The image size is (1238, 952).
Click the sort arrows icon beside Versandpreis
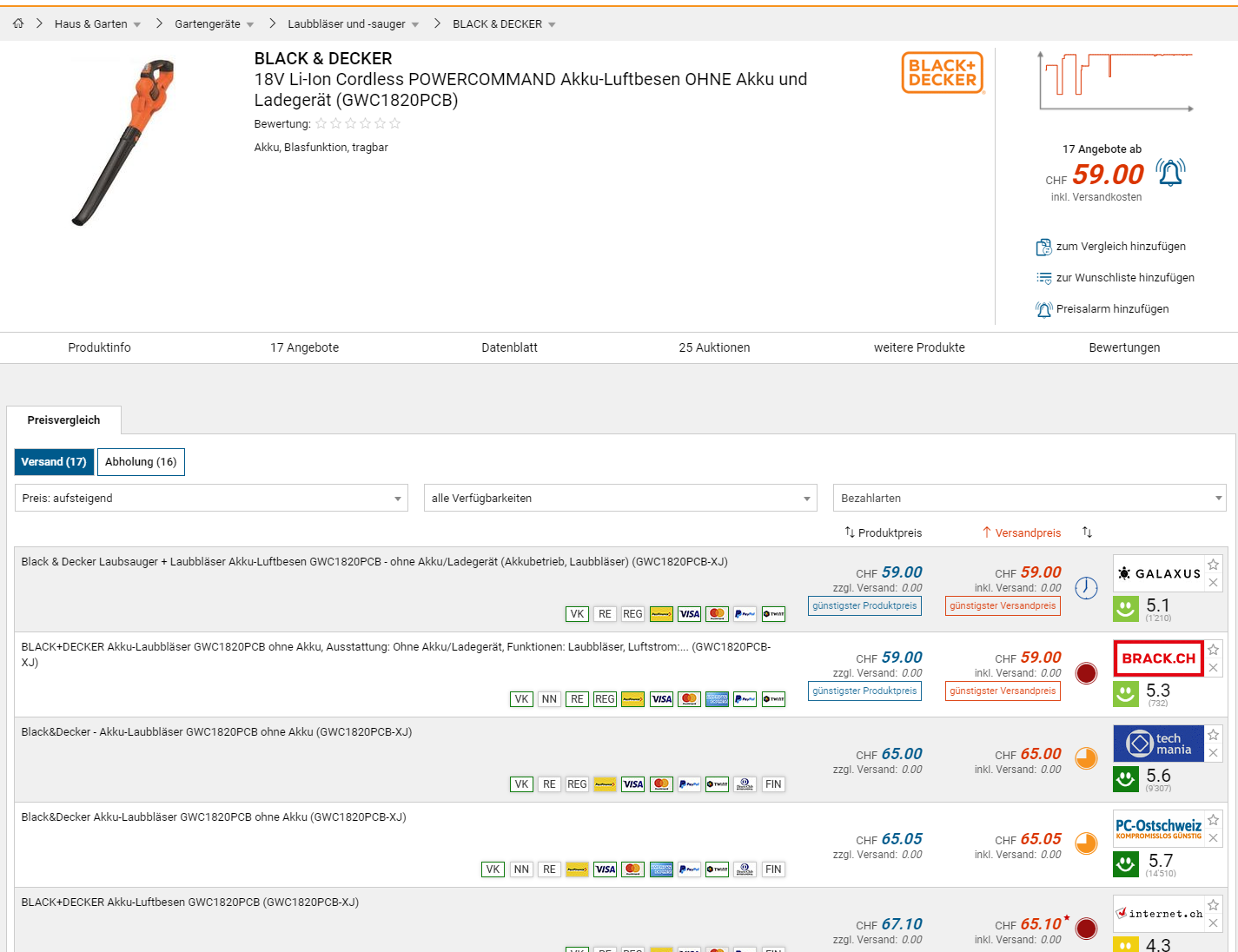point(1087,532)
